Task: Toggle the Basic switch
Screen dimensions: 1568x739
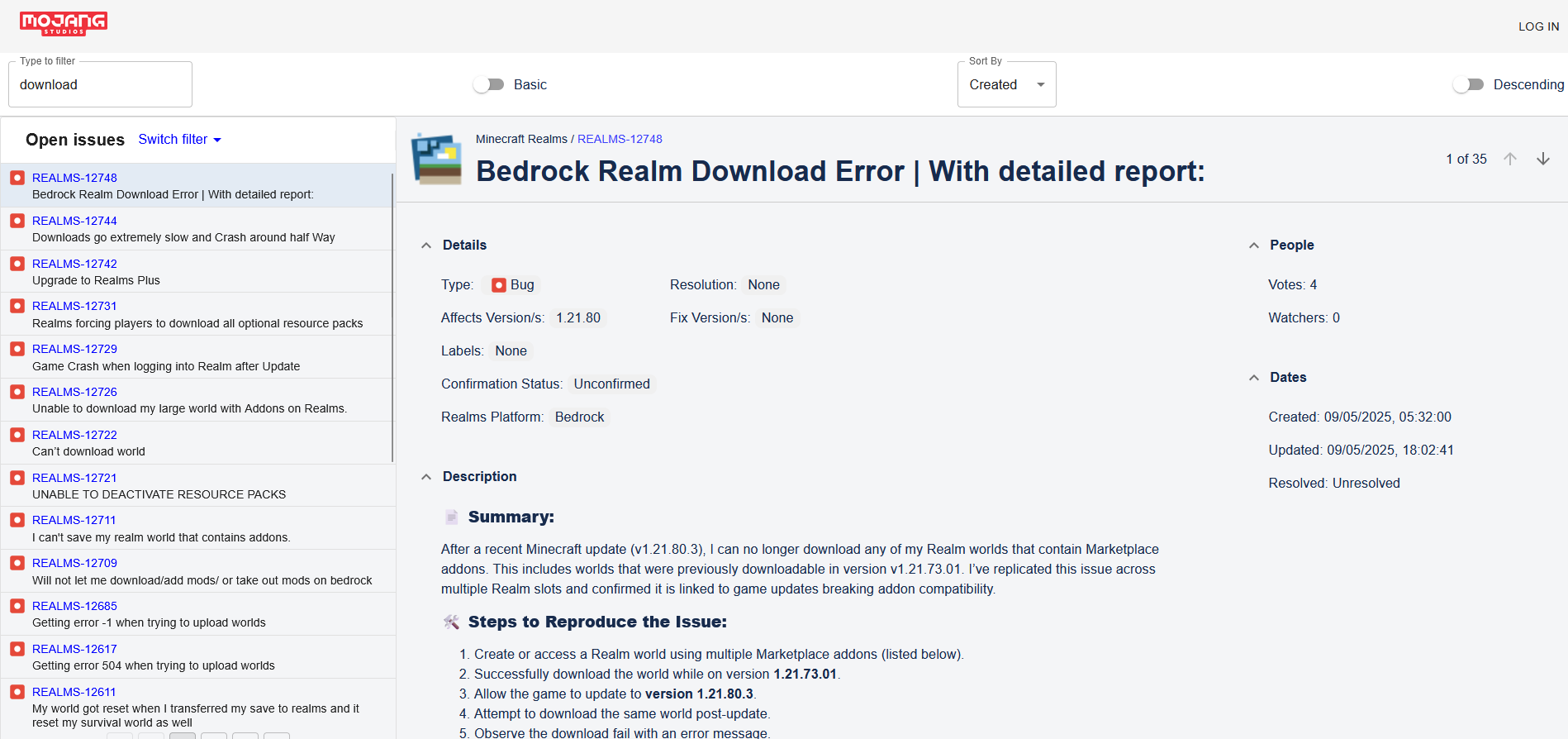Action: point(489,84)
